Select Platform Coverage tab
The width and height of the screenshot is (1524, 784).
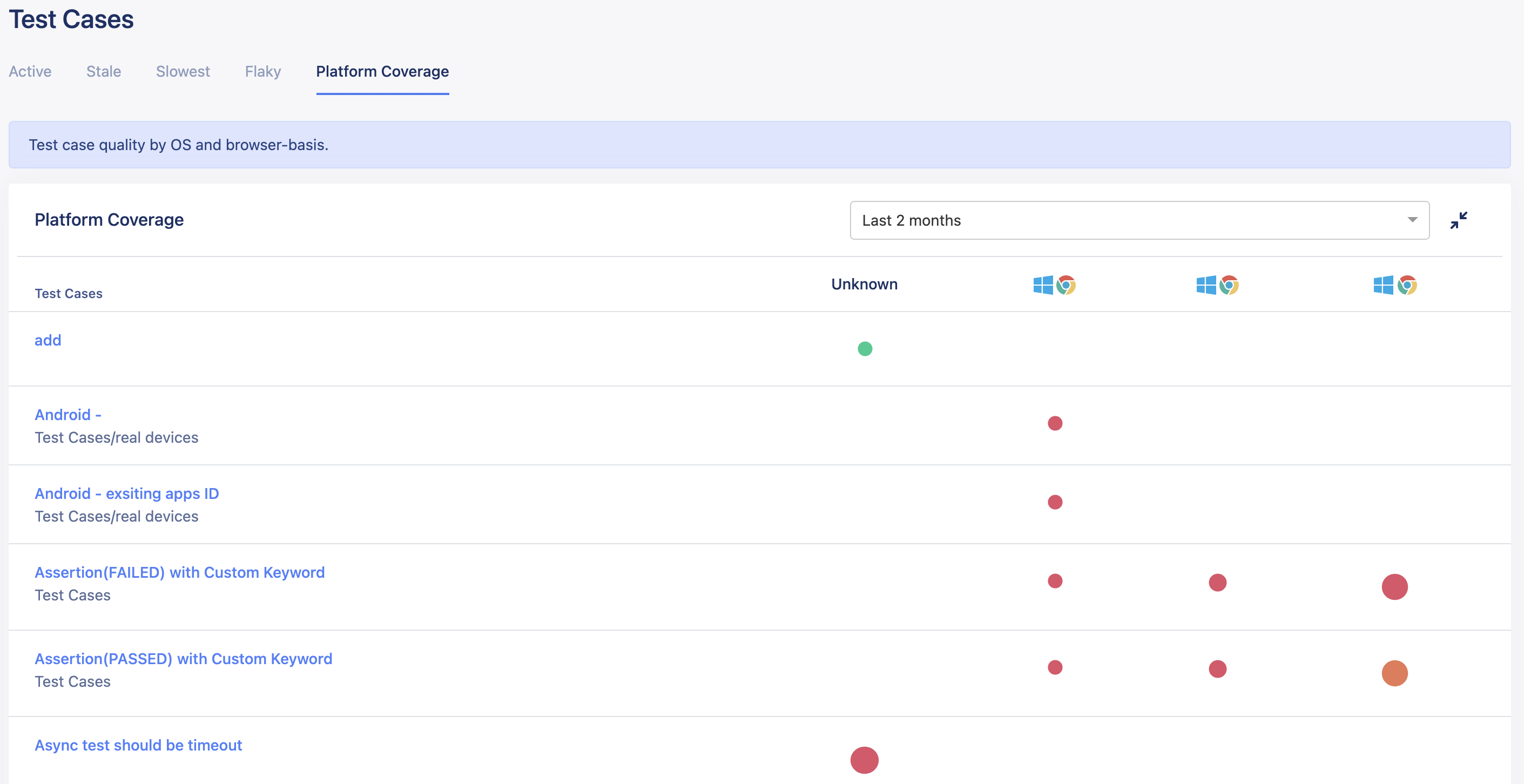383,71
